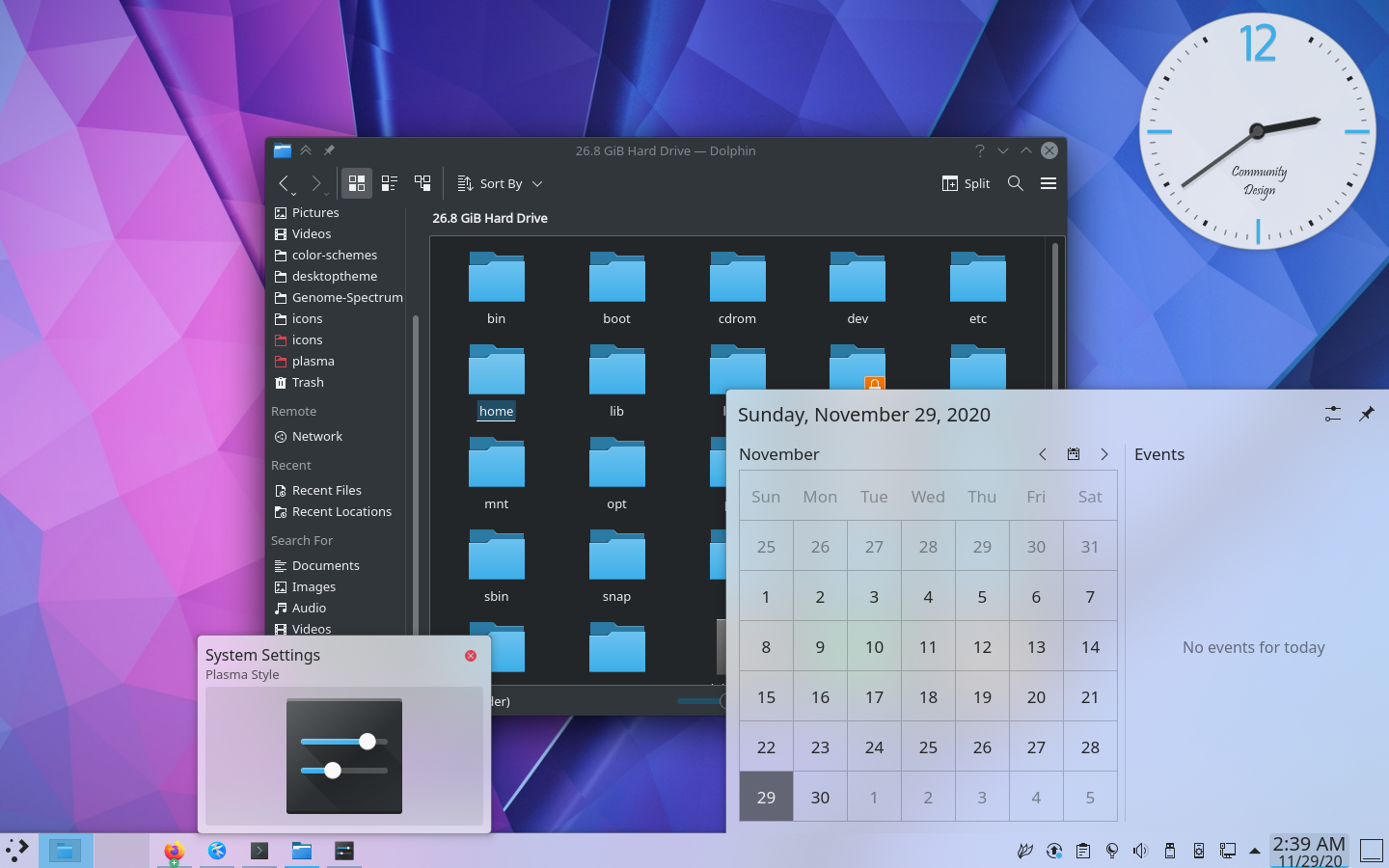Viewport: 1389px width, 868px height.
Task: Select the dev folder
Action: pyautogui.click(x=858, y=287)
